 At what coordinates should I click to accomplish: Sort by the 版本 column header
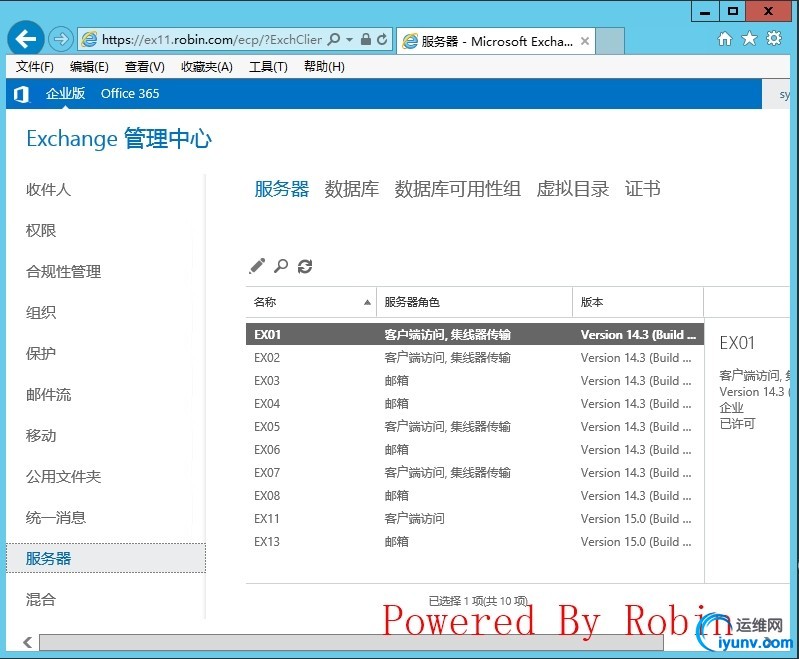pyautogui.click(x=638, y=302)
